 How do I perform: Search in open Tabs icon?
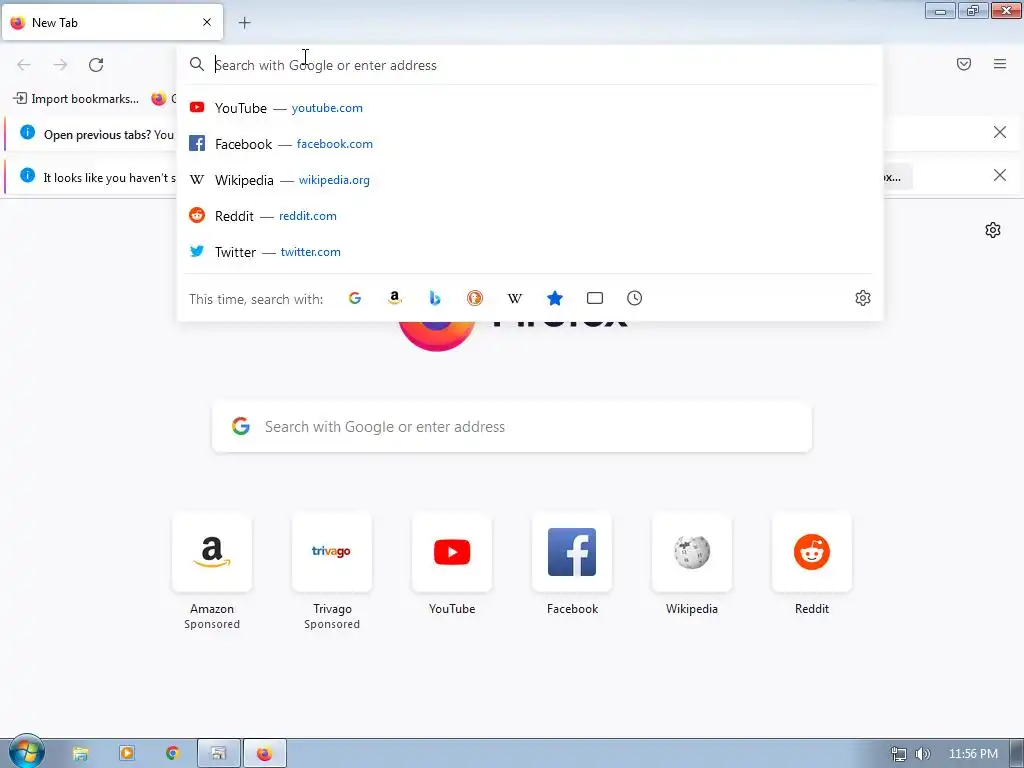pos(595,298)
